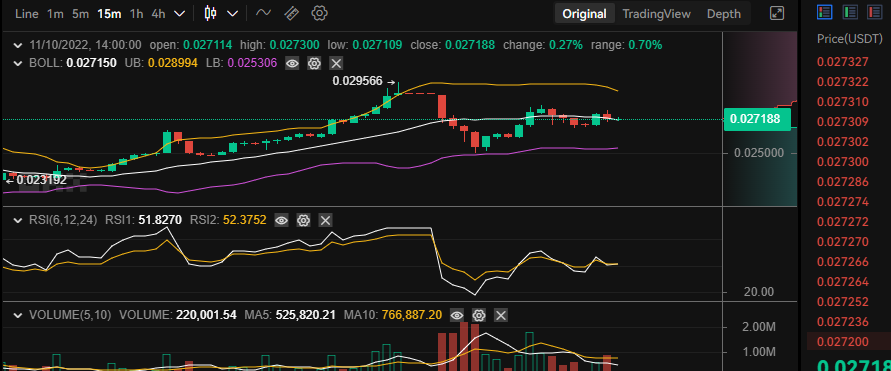Viewport: 891px width, 371px height.
Task: Click order book price 0.027310
Action: [x=843, y=102]
